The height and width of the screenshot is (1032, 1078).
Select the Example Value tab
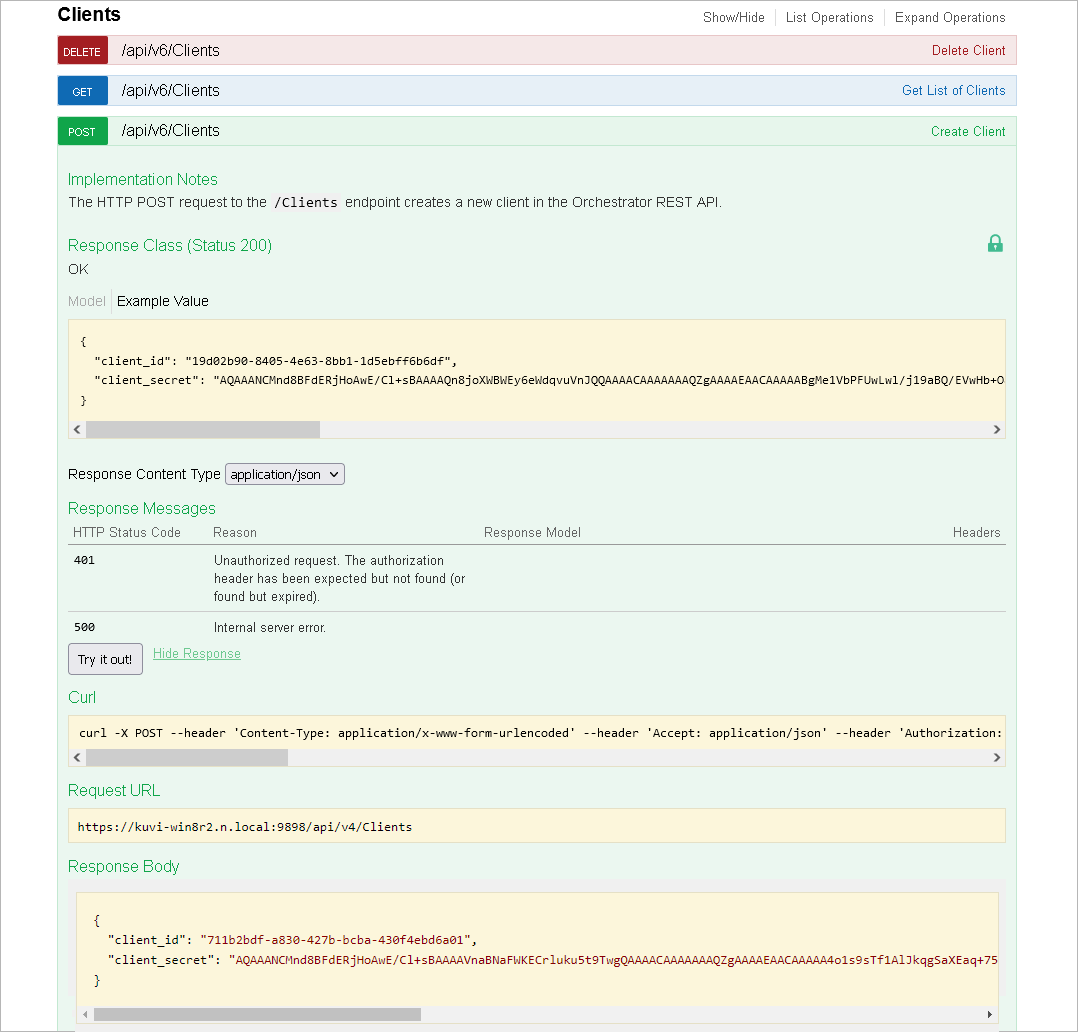[x=162, y=301]
